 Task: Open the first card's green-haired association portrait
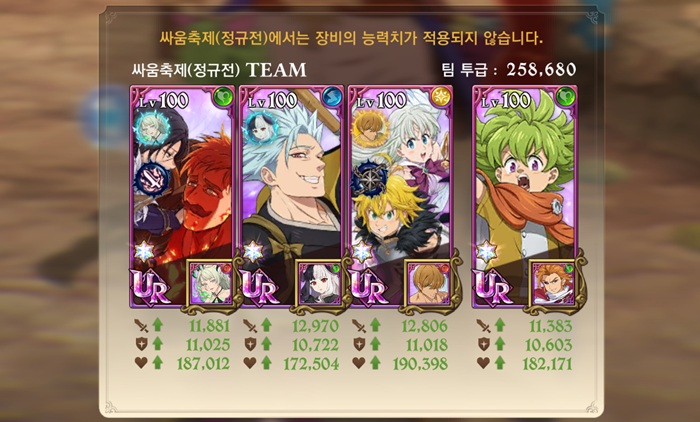click(211, 284)
